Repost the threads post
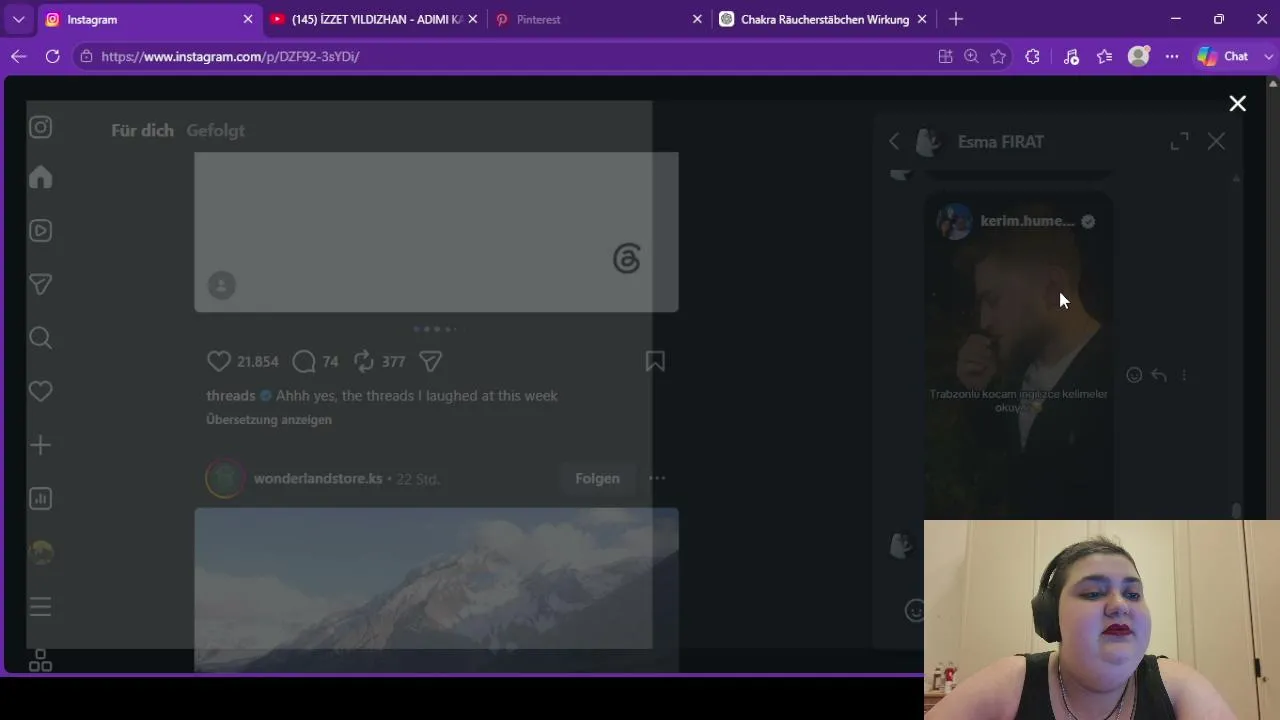Viewport: 1280px width, 720px height. pos(364,361)
